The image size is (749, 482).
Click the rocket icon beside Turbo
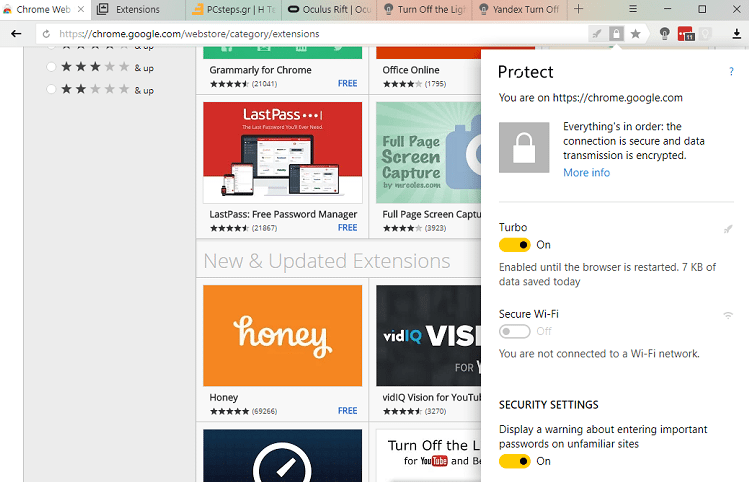coord(728,230)
